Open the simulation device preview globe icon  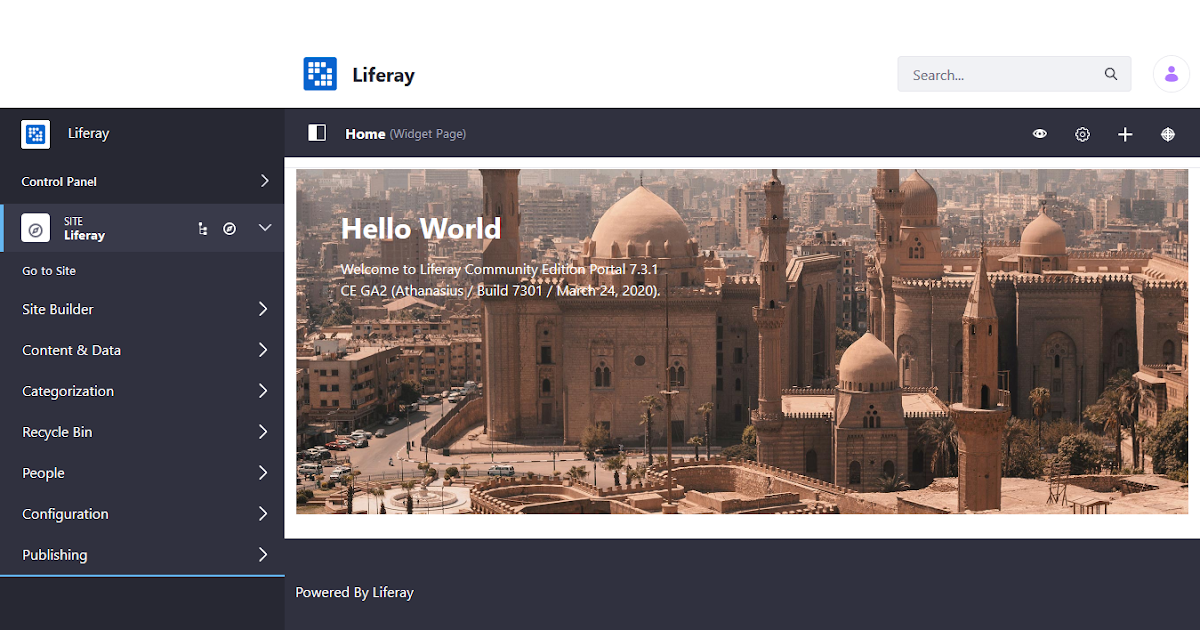(x=1167, y=133)
